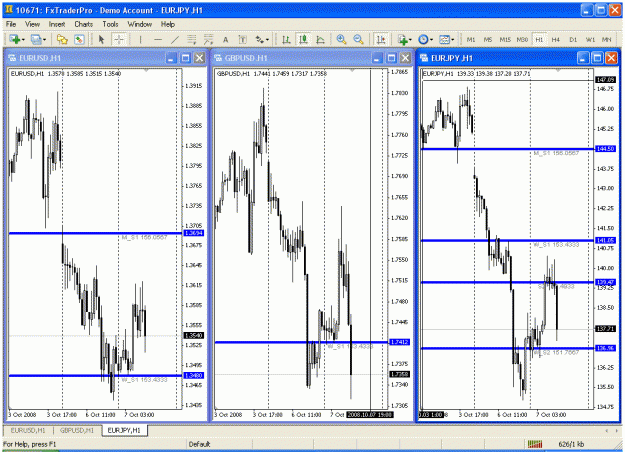Open the Insert menu
This screenshot has width=625, height=452.
[x=57, y=24]
